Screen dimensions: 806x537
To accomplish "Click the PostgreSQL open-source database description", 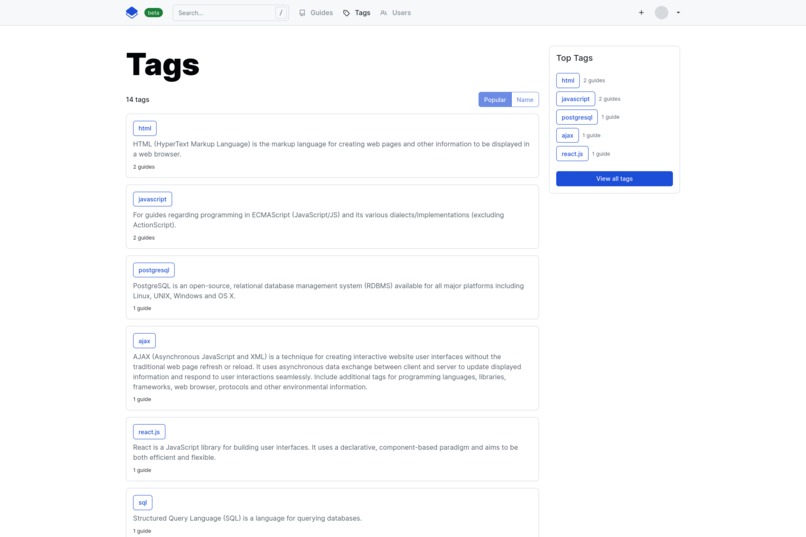I will 328,291.
